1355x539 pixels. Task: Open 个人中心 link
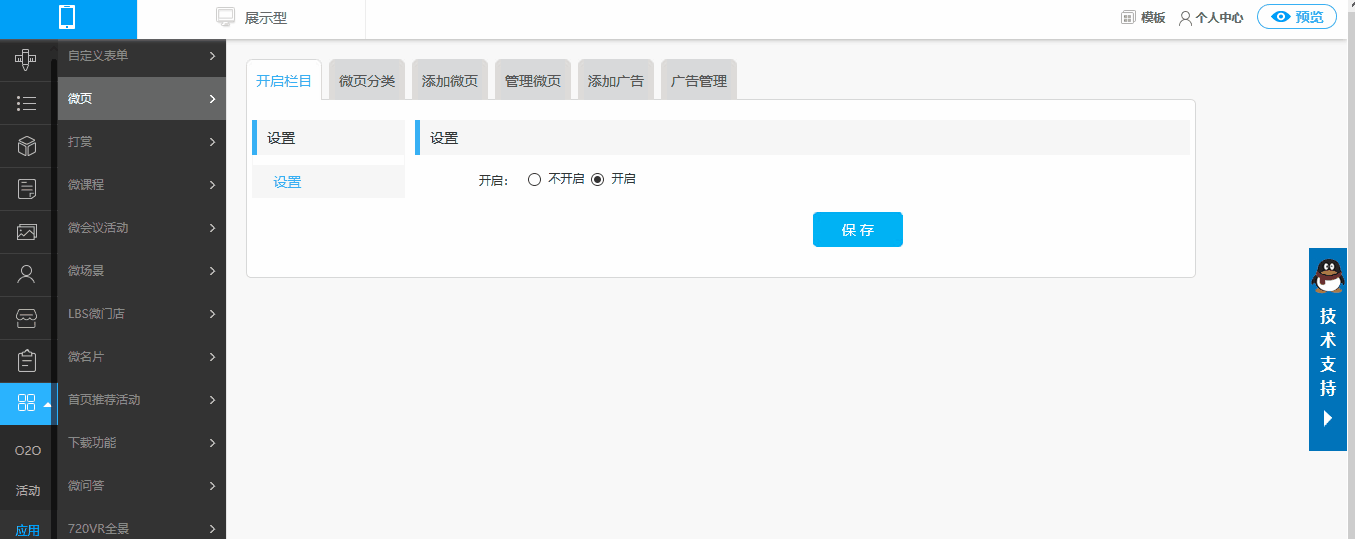(x=1219, y=18)
